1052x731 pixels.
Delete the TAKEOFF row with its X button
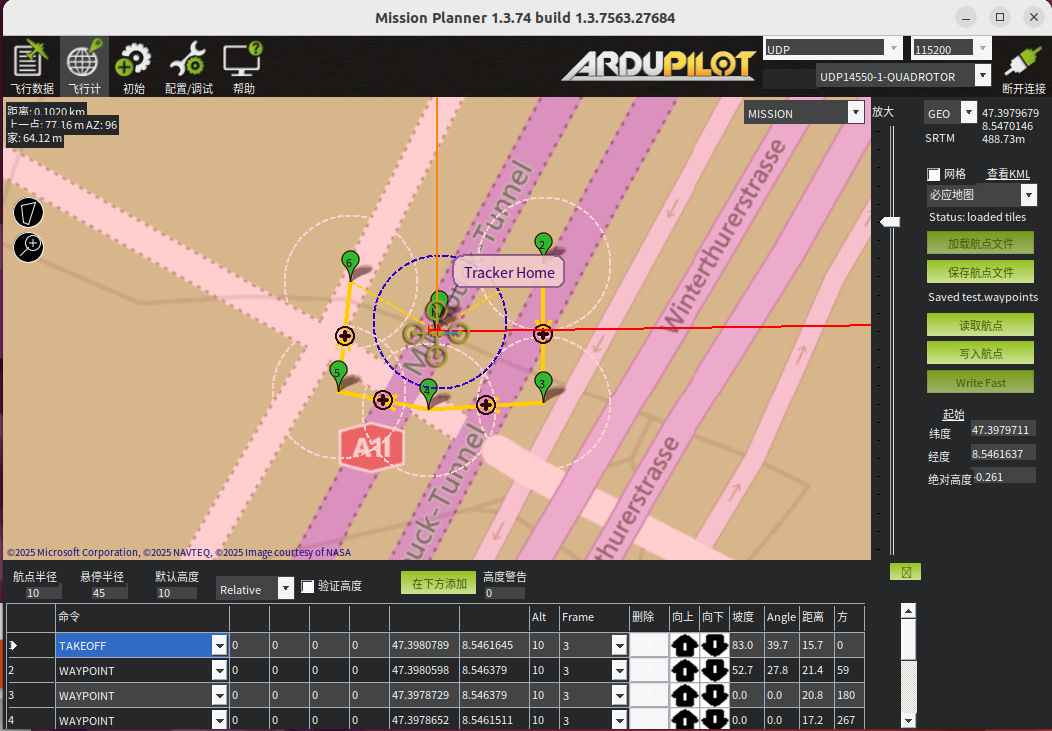coord(649,645)
